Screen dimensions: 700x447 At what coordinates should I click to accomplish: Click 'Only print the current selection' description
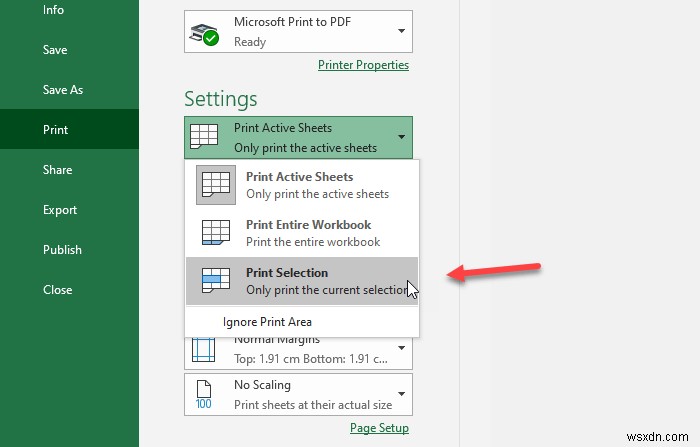tap(326, 290)
